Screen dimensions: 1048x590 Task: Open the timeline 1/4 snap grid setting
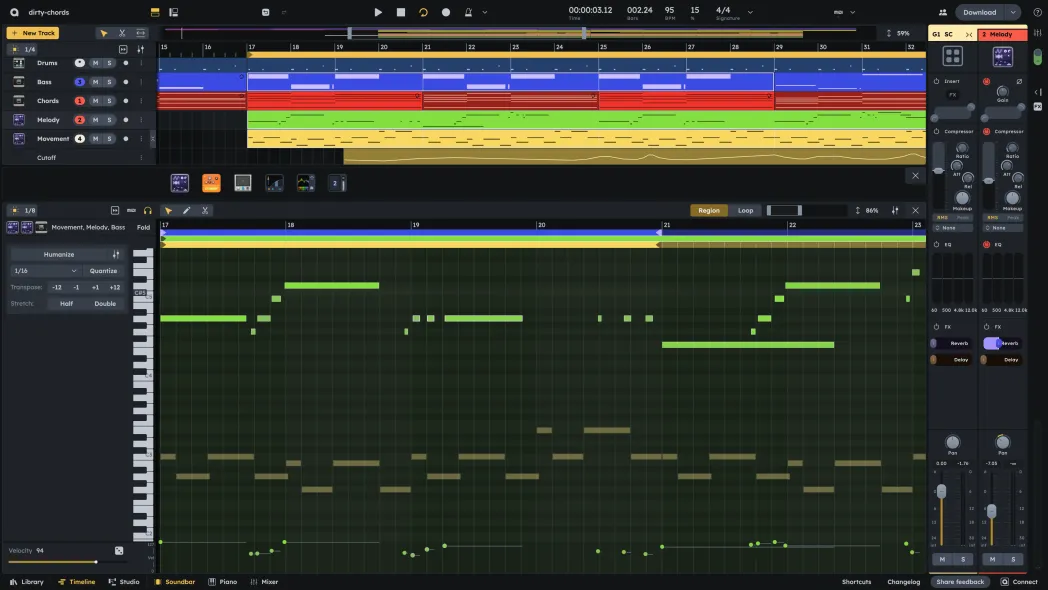[x=23, y=49]
